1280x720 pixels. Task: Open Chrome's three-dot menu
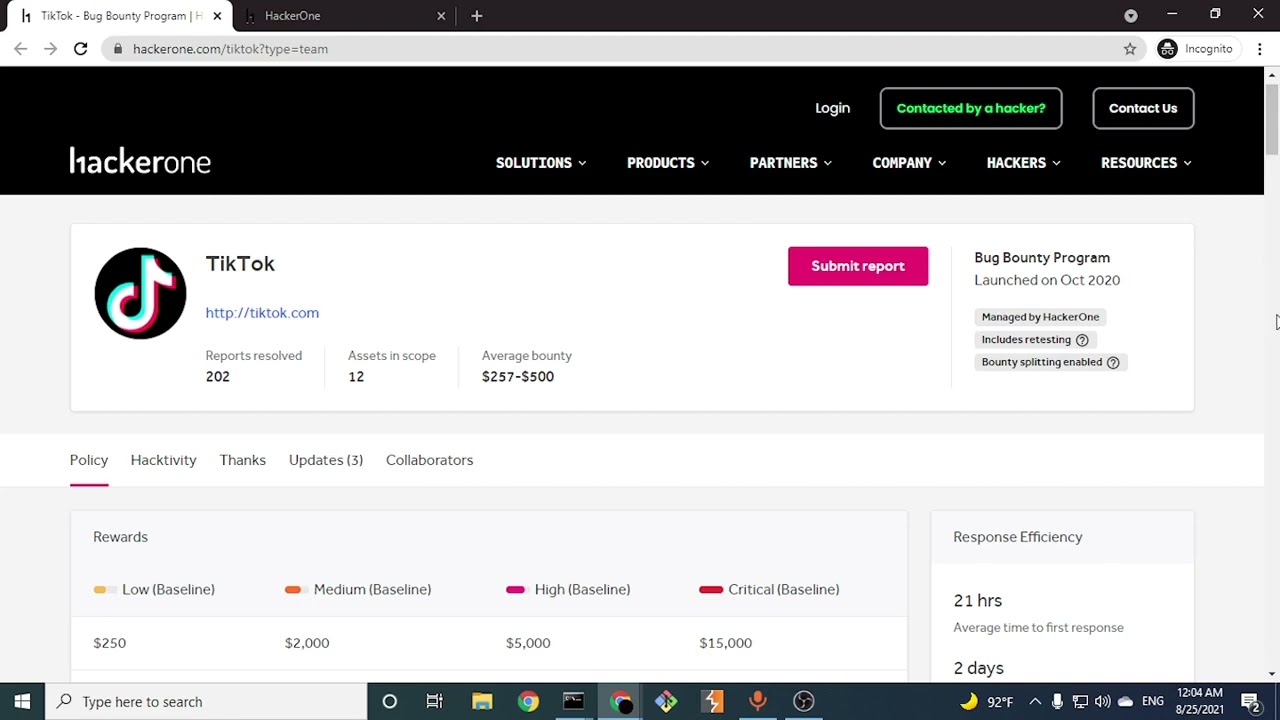coord(1260,49)
